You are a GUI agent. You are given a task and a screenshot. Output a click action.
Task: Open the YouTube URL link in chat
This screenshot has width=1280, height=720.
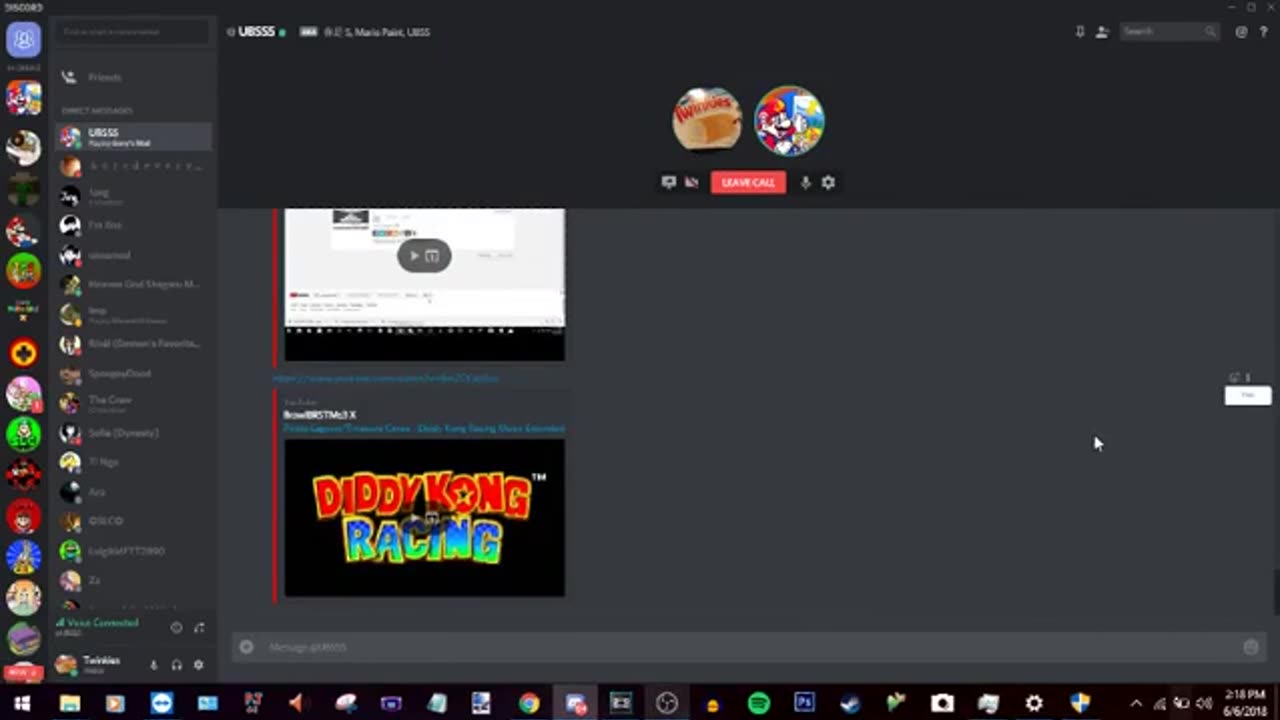[x=386, y=378]
